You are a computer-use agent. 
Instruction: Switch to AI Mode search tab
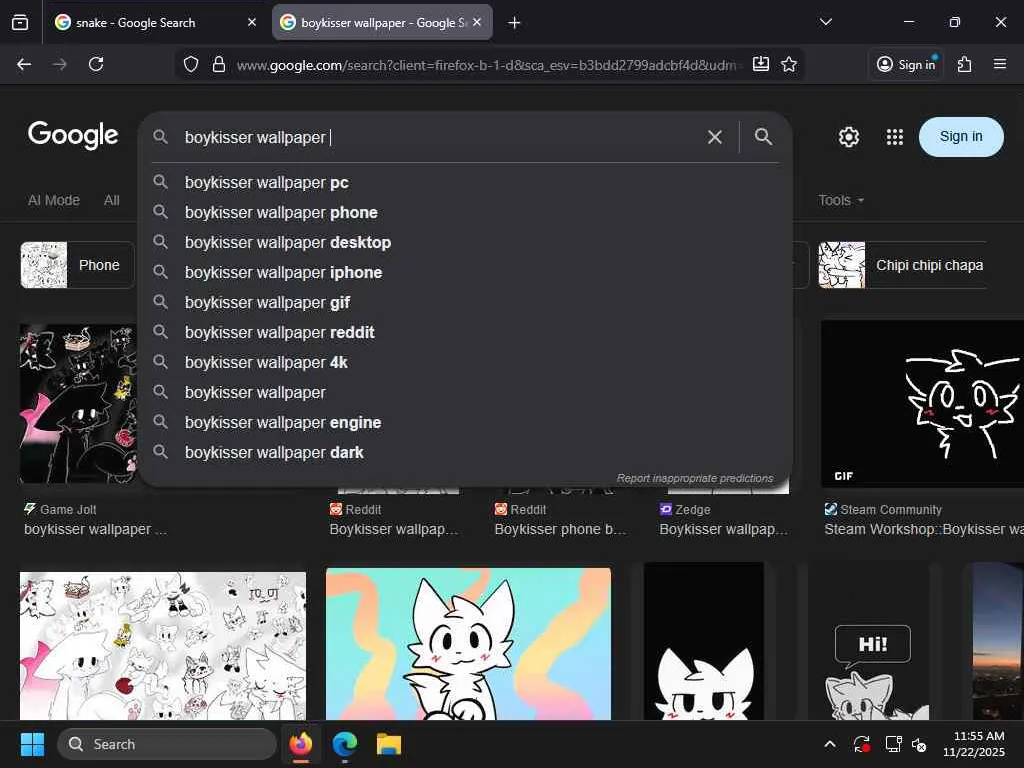[54, 200]
